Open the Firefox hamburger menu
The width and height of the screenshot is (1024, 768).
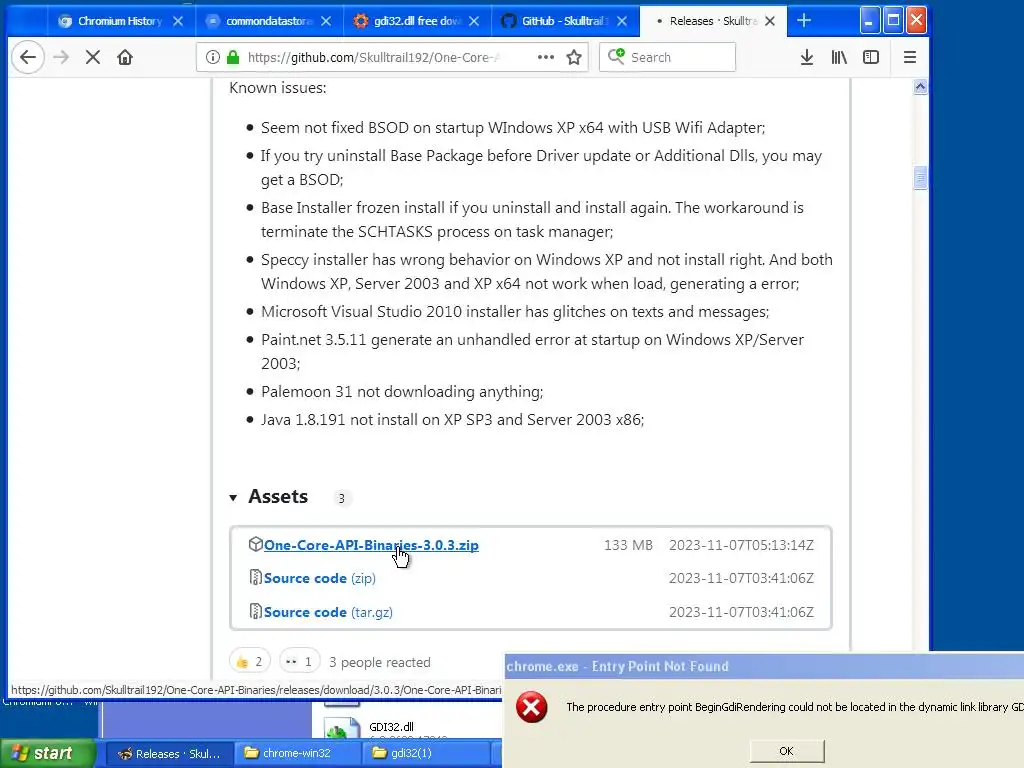point(910,57)
